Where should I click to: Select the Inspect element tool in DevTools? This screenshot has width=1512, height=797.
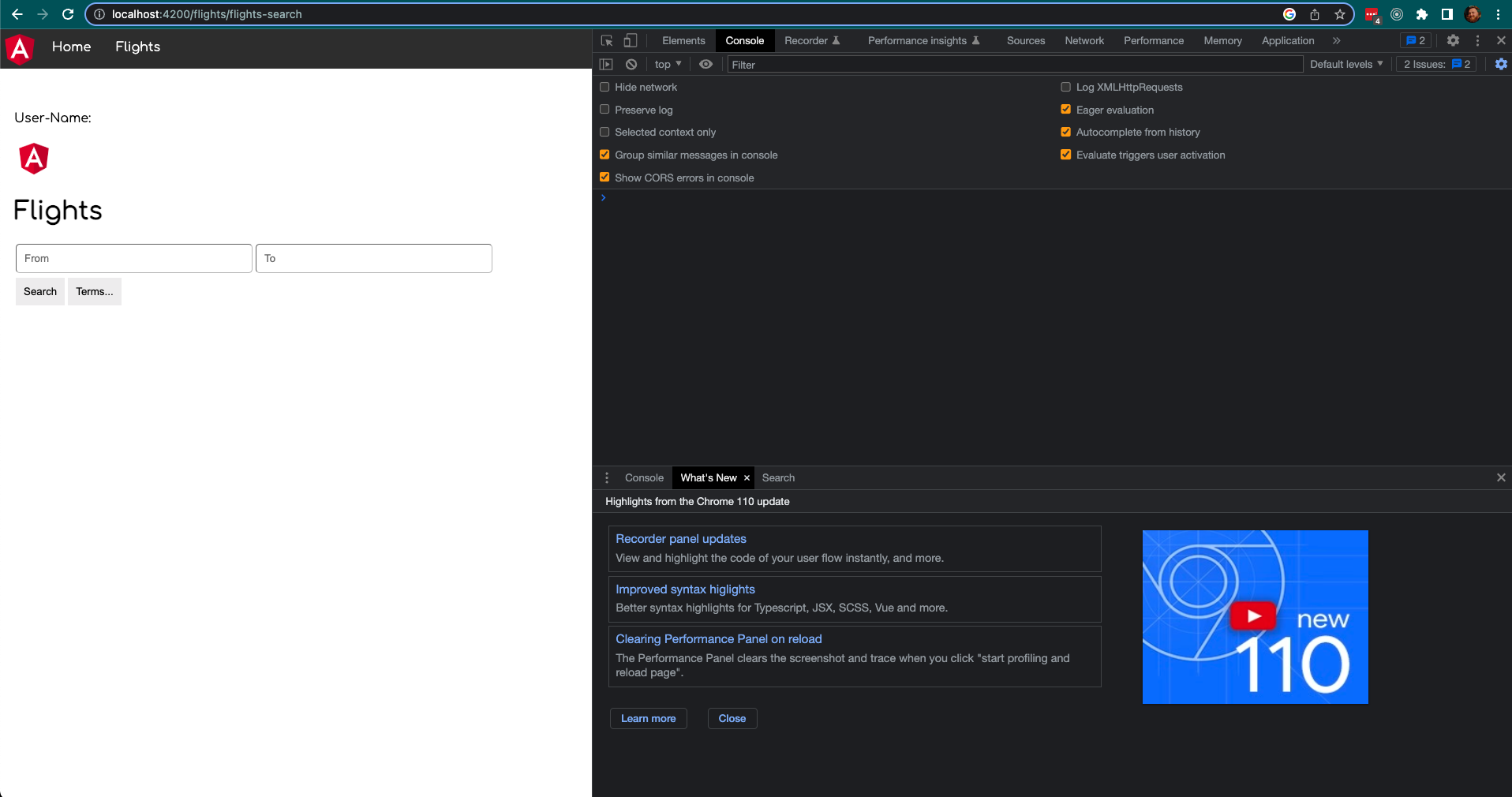tap(605, 40)
